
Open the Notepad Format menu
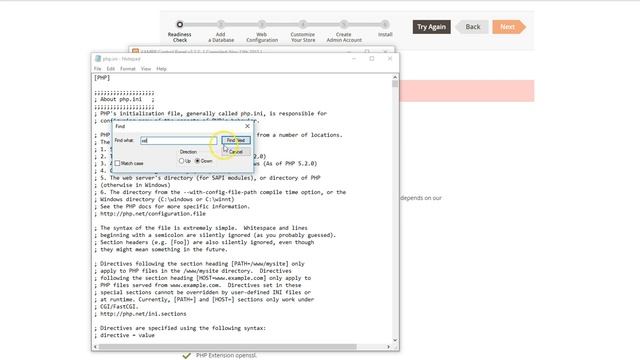pos(128,69)
